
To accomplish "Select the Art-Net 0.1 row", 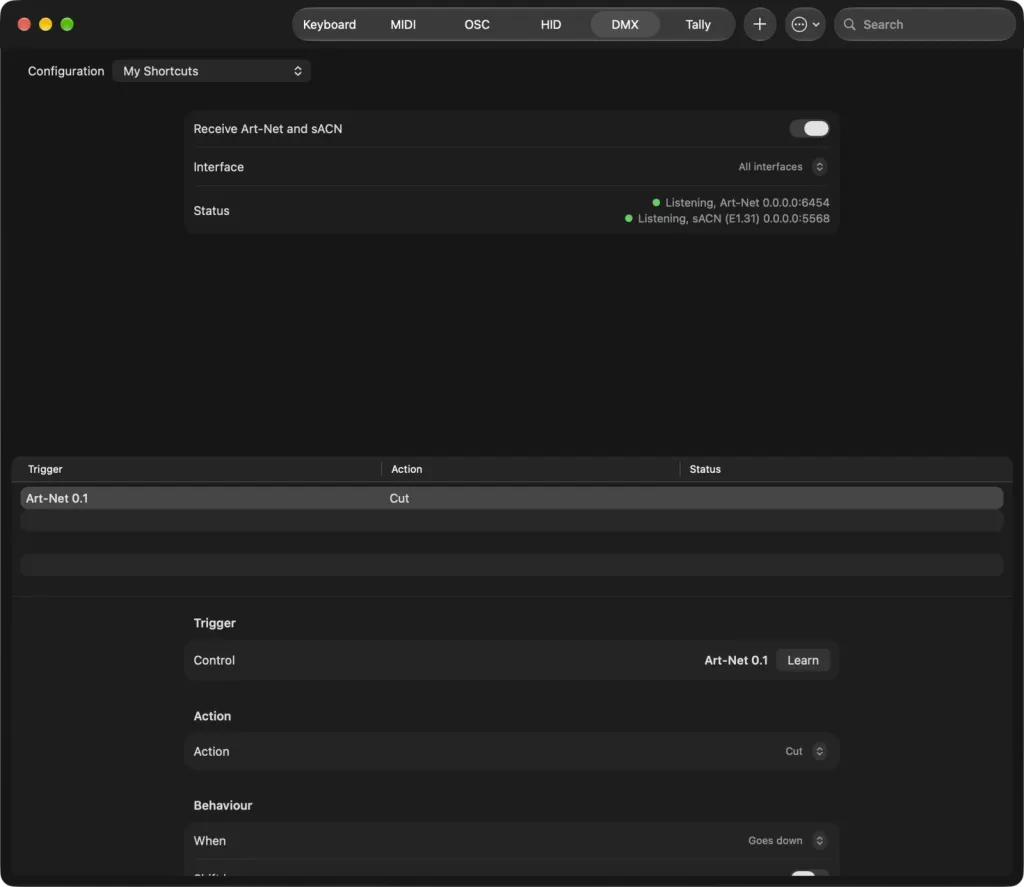I will (x=512, y=498).
